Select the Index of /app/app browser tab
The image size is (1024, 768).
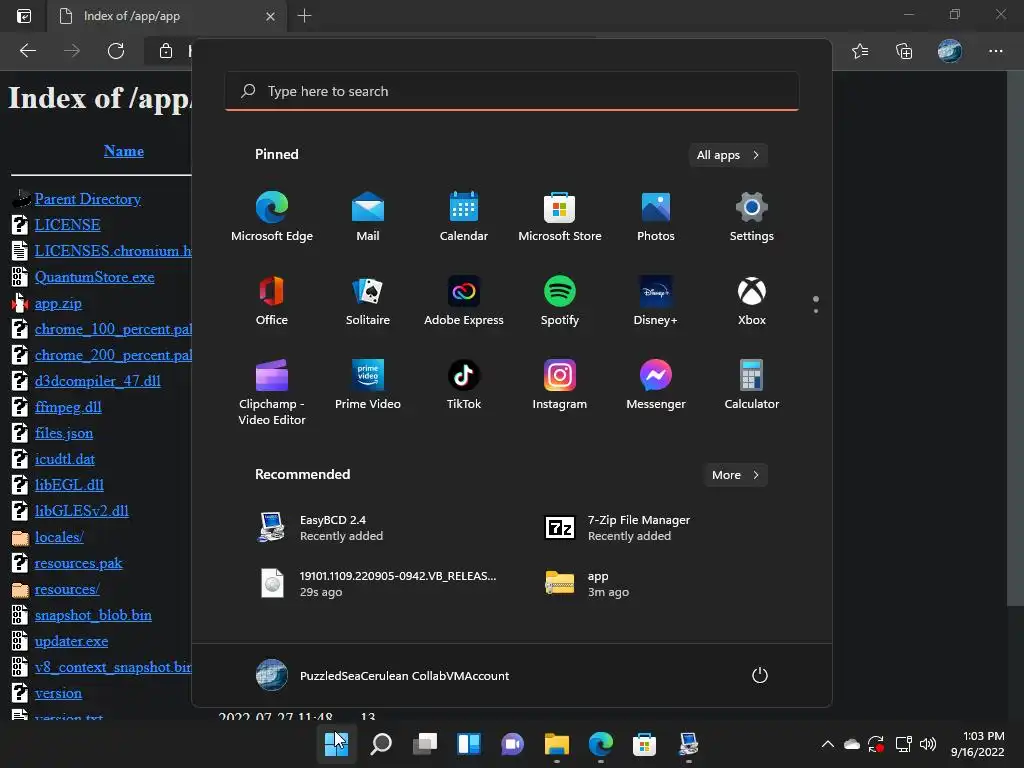coord(167,16)
